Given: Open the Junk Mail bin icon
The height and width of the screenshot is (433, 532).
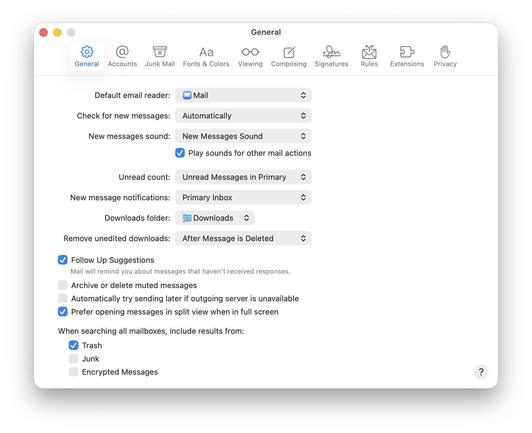Looking at the screenshot, I should click(x=160, y=52).
